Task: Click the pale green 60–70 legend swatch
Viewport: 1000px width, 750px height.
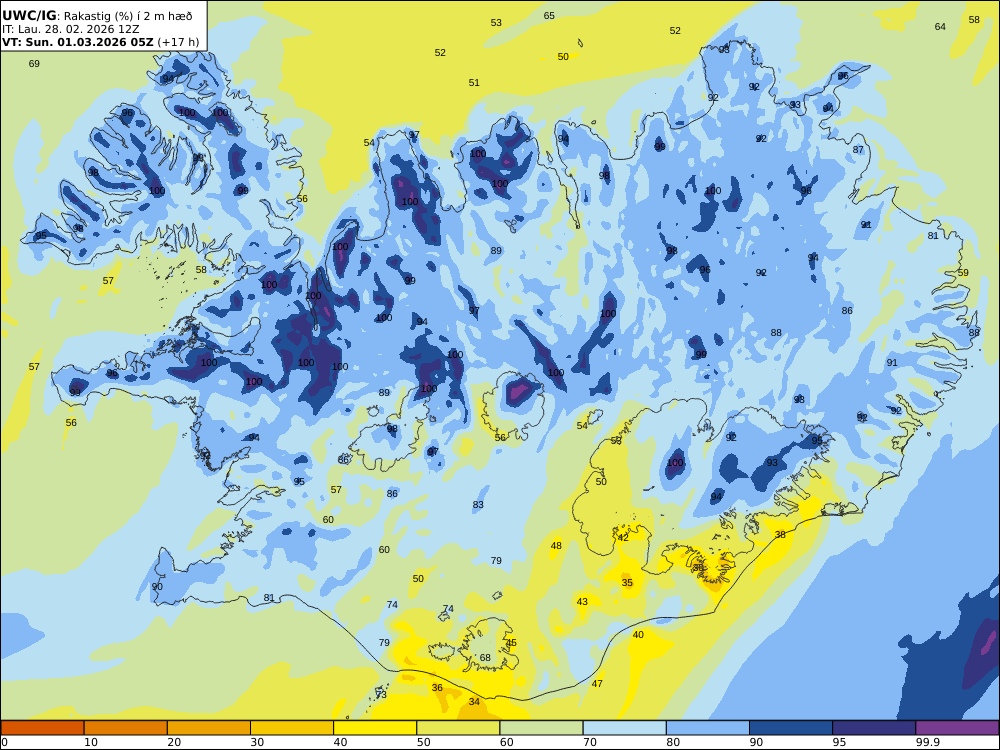Action: 541,728
